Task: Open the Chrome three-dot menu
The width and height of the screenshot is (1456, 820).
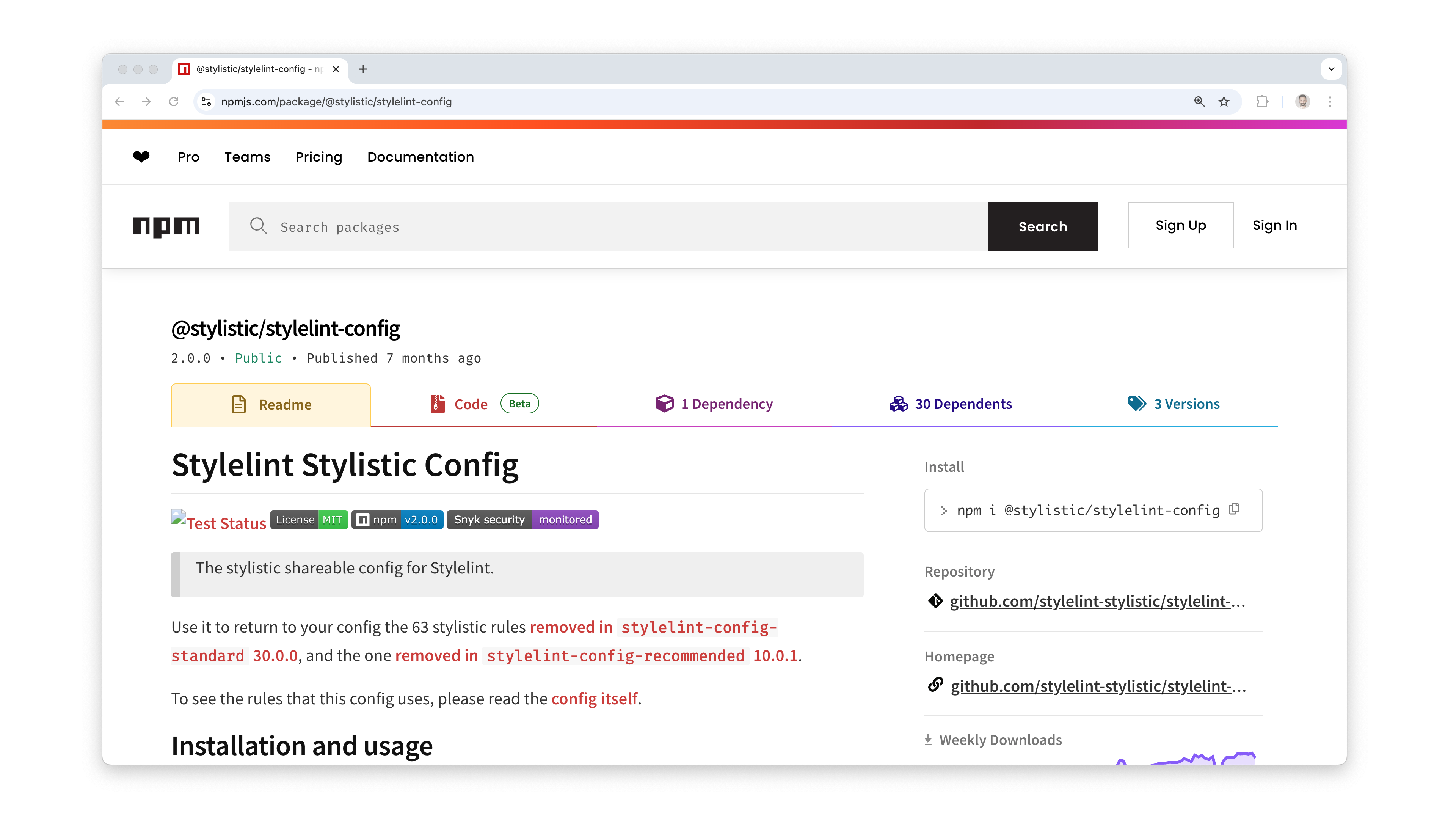Action: (x=1330, y=102)
